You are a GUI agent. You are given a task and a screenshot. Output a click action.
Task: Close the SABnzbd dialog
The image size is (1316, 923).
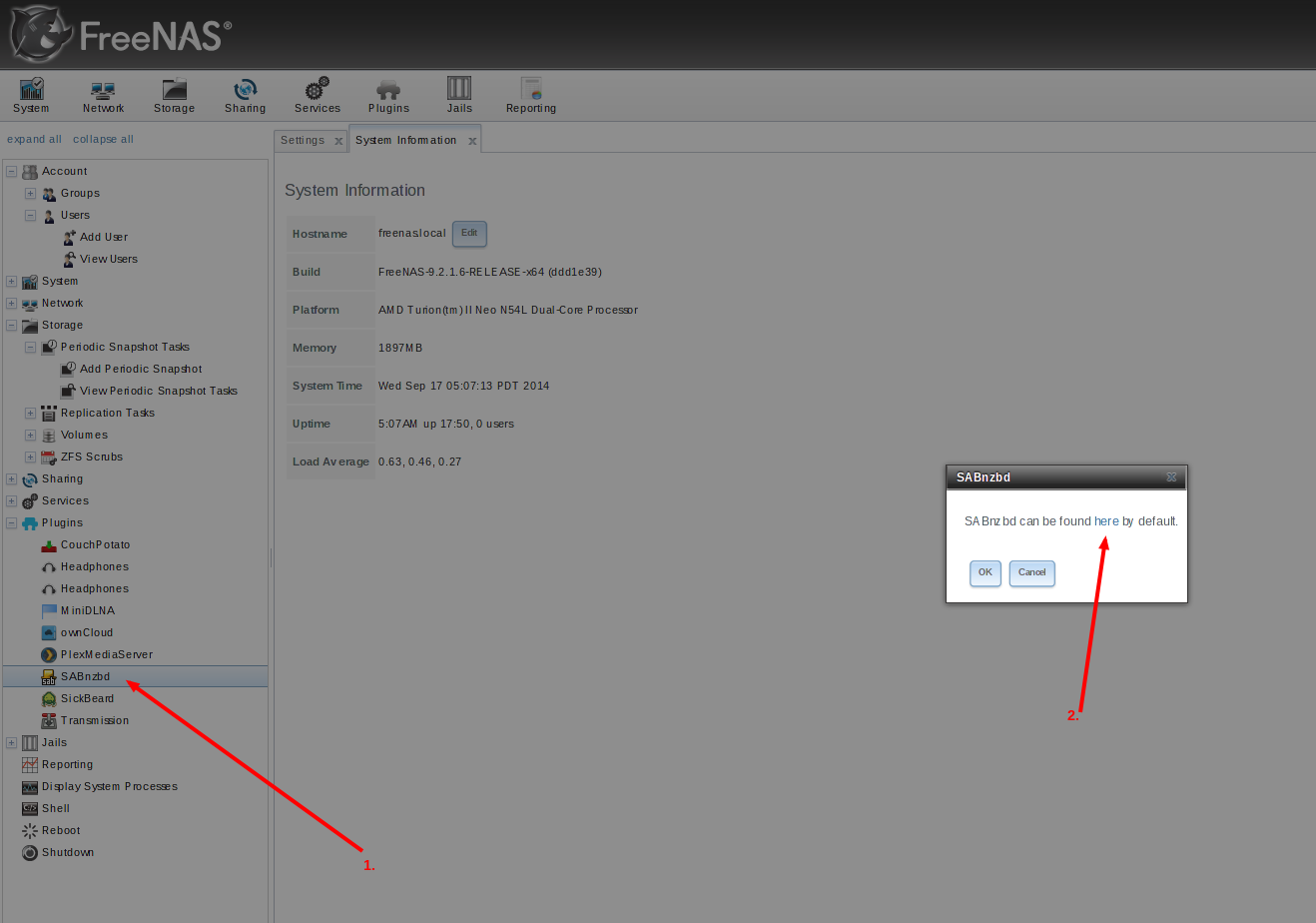point(1172,477)
